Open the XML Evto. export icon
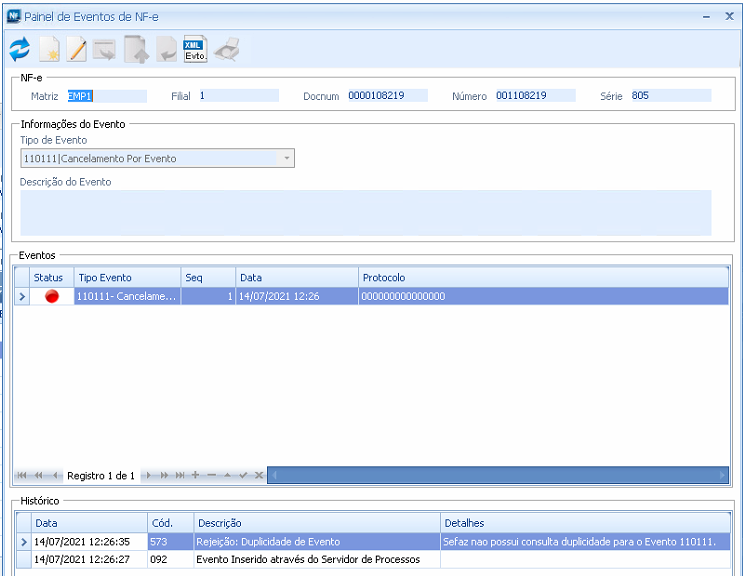The image size is (743, 576). [195, 49]
